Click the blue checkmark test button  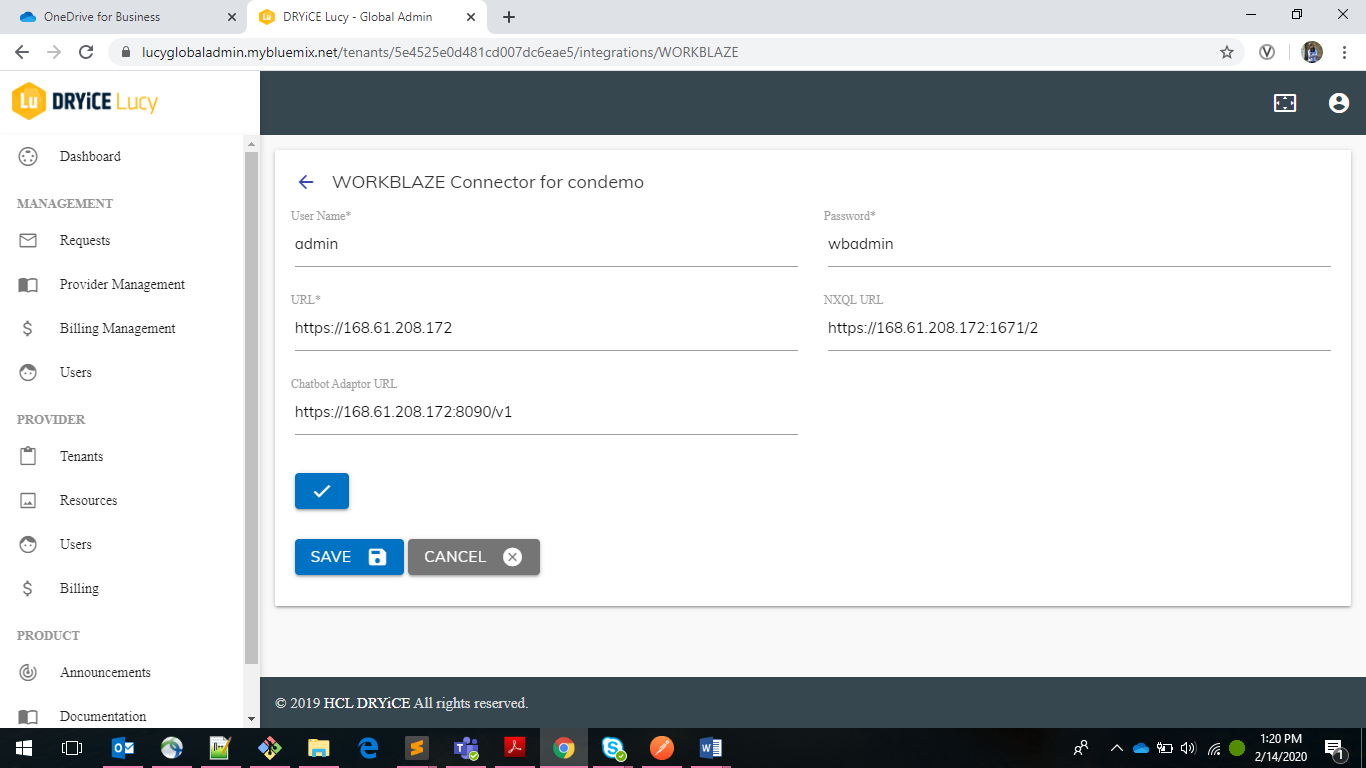click(322, 491)
